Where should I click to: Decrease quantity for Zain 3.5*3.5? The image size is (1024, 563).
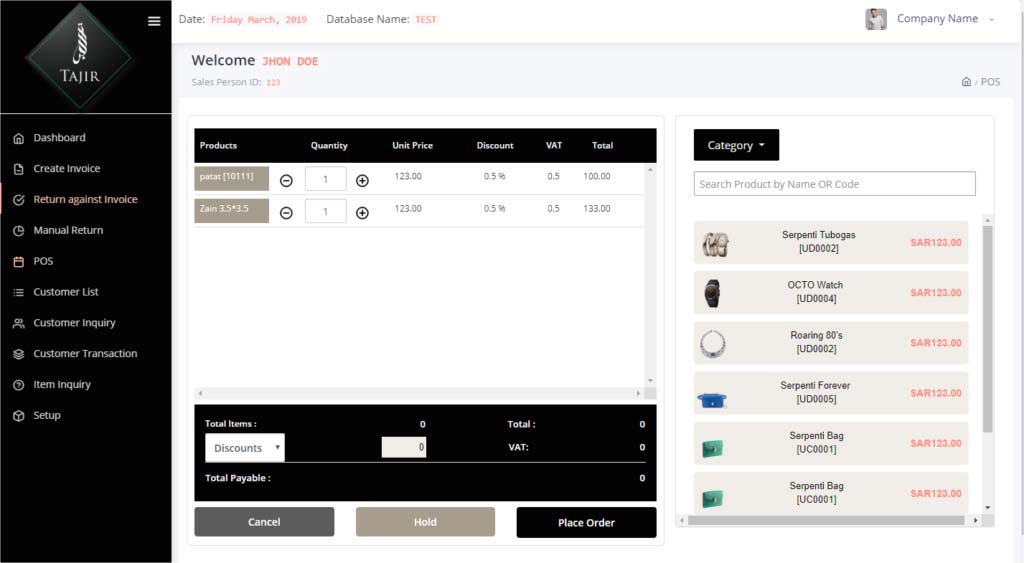[x=286, y=213]
